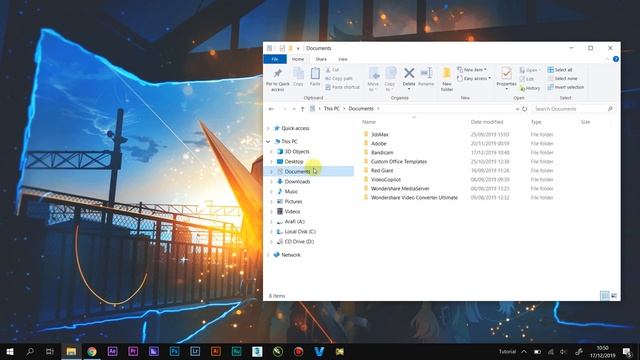This screenshot has height=360, width=640.
Task: Click Paste shortcut in ribbon
Action: (342, 87)
